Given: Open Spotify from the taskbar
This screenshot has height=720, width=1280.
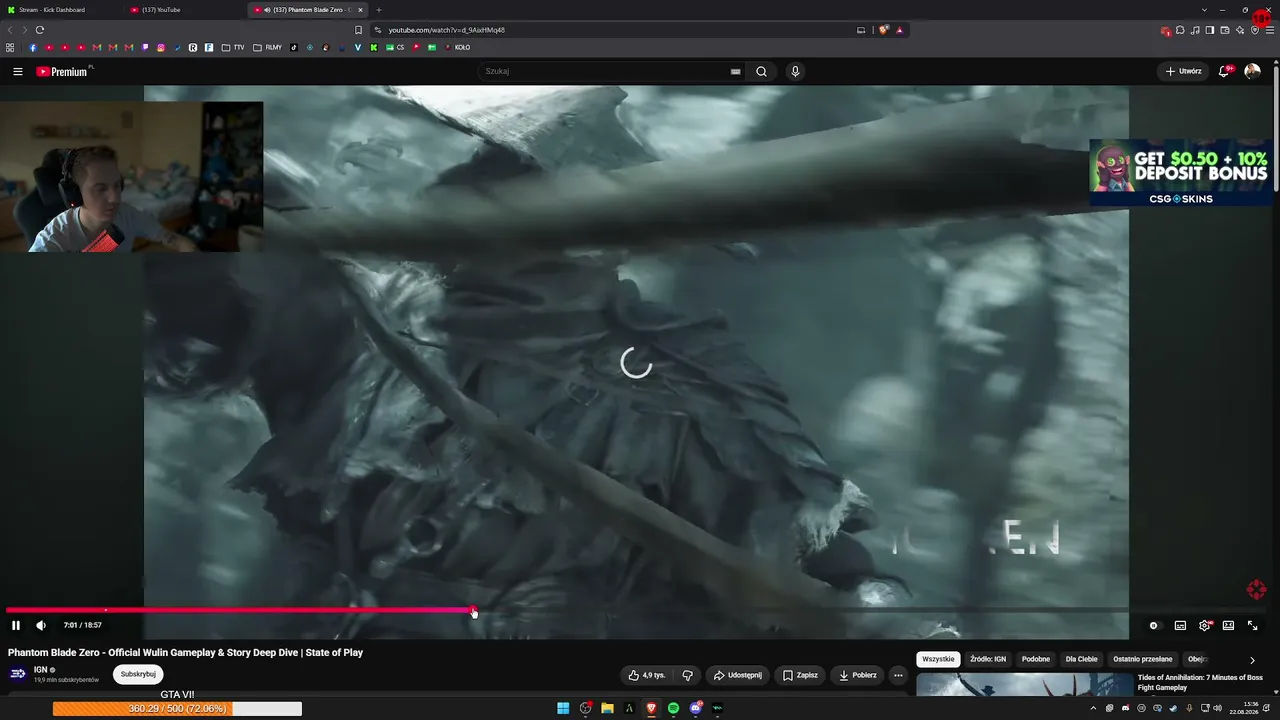Looking at the screenshot, I should [674, 708].
